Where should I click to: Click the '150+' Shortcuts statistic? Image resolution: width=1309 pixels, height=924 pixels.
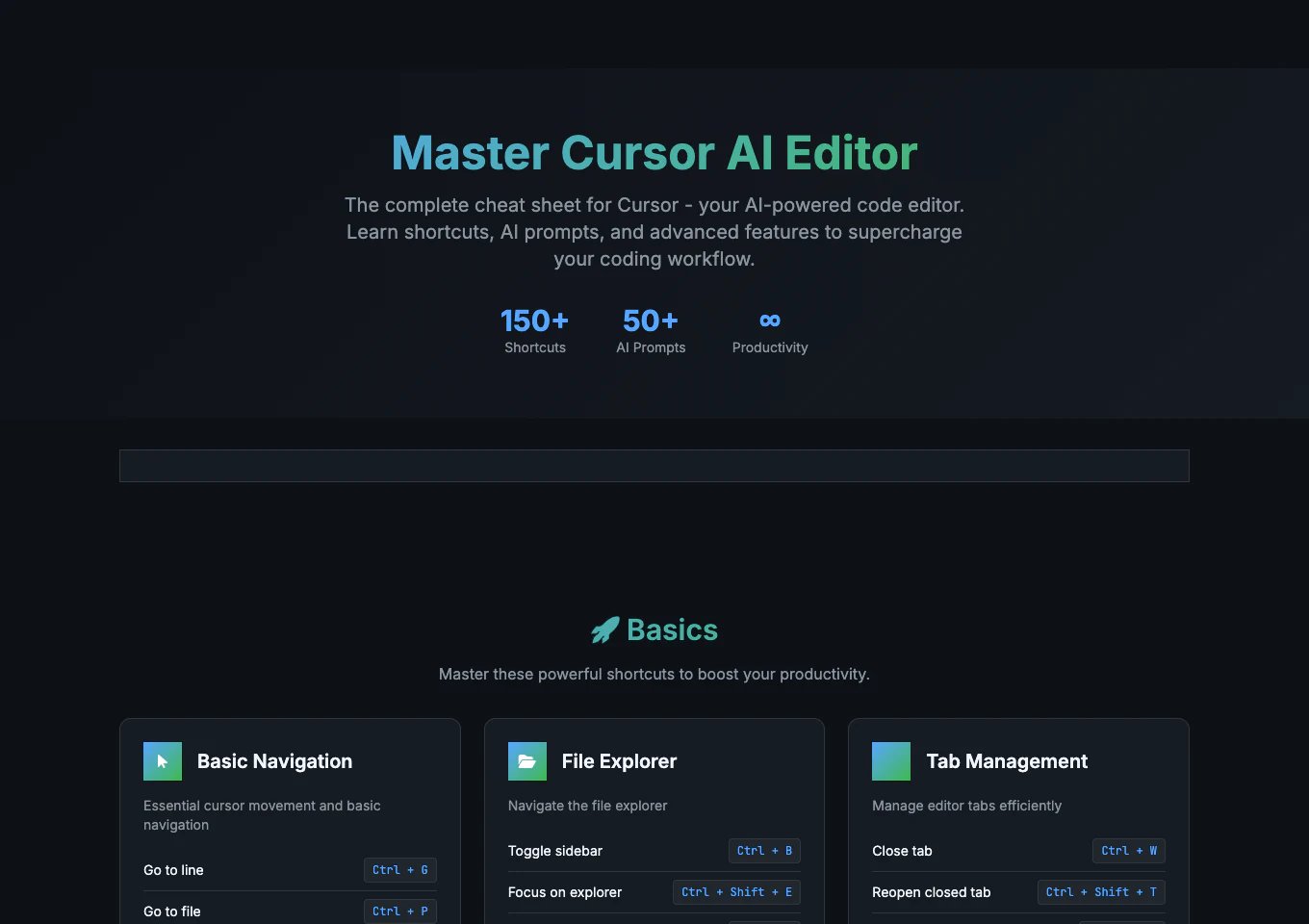535,321
